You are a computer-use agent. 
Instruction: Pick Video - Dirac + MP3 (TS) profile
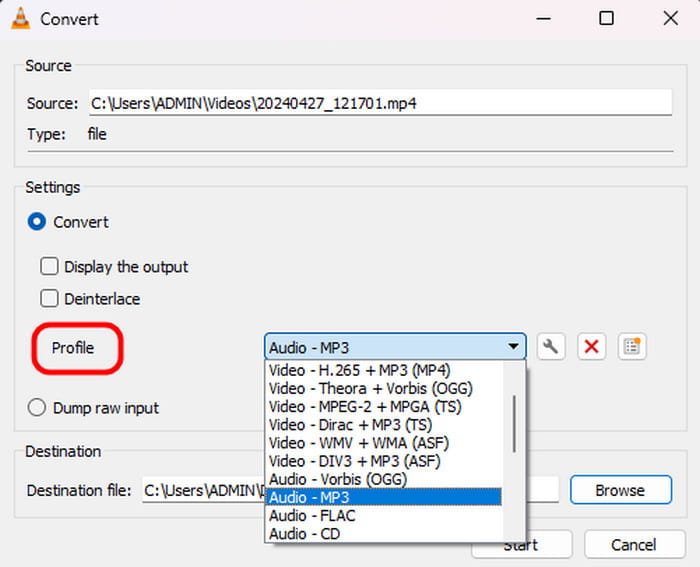coord(384,425)
